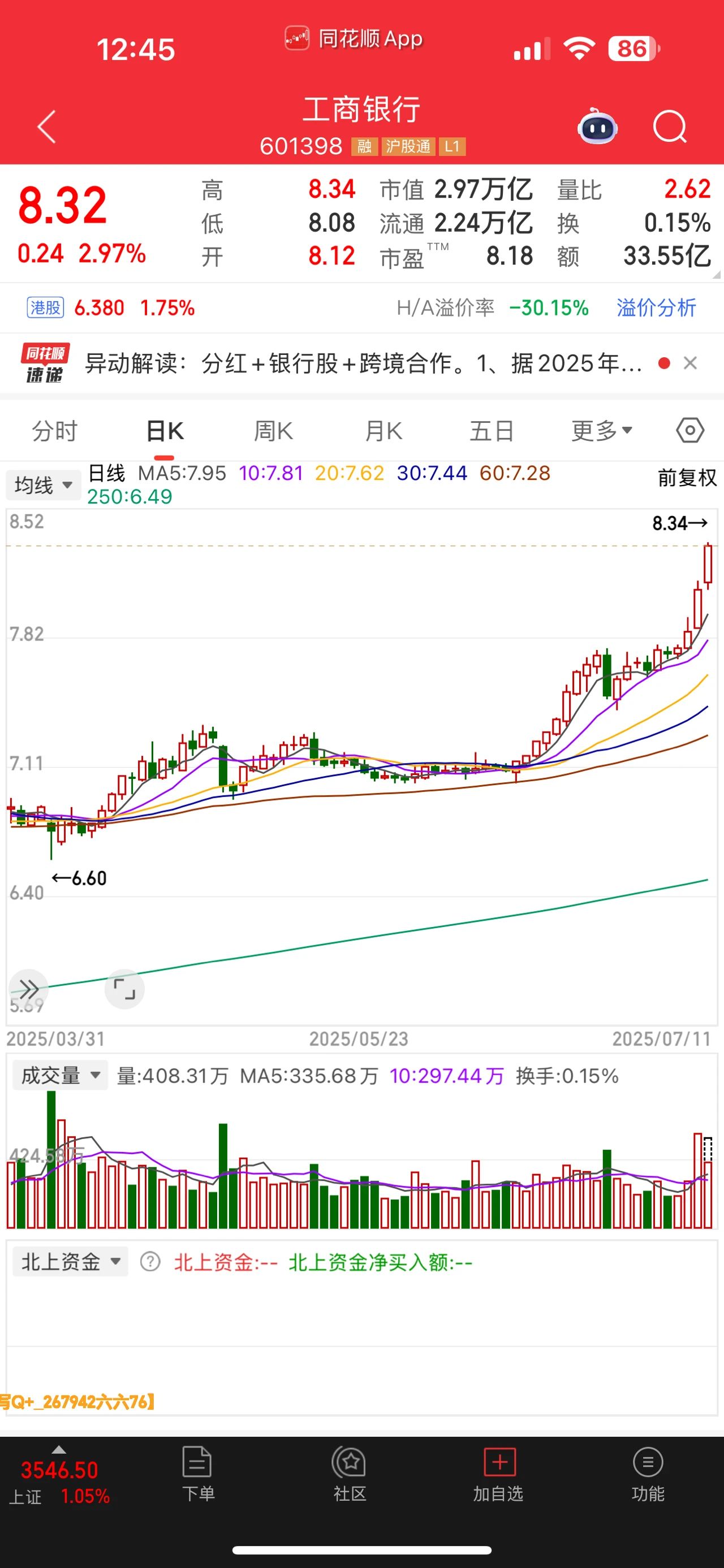Tap the latest candlestick on the chart
Viewport: 724px width, 1568px height.
(x=708, y=565)
